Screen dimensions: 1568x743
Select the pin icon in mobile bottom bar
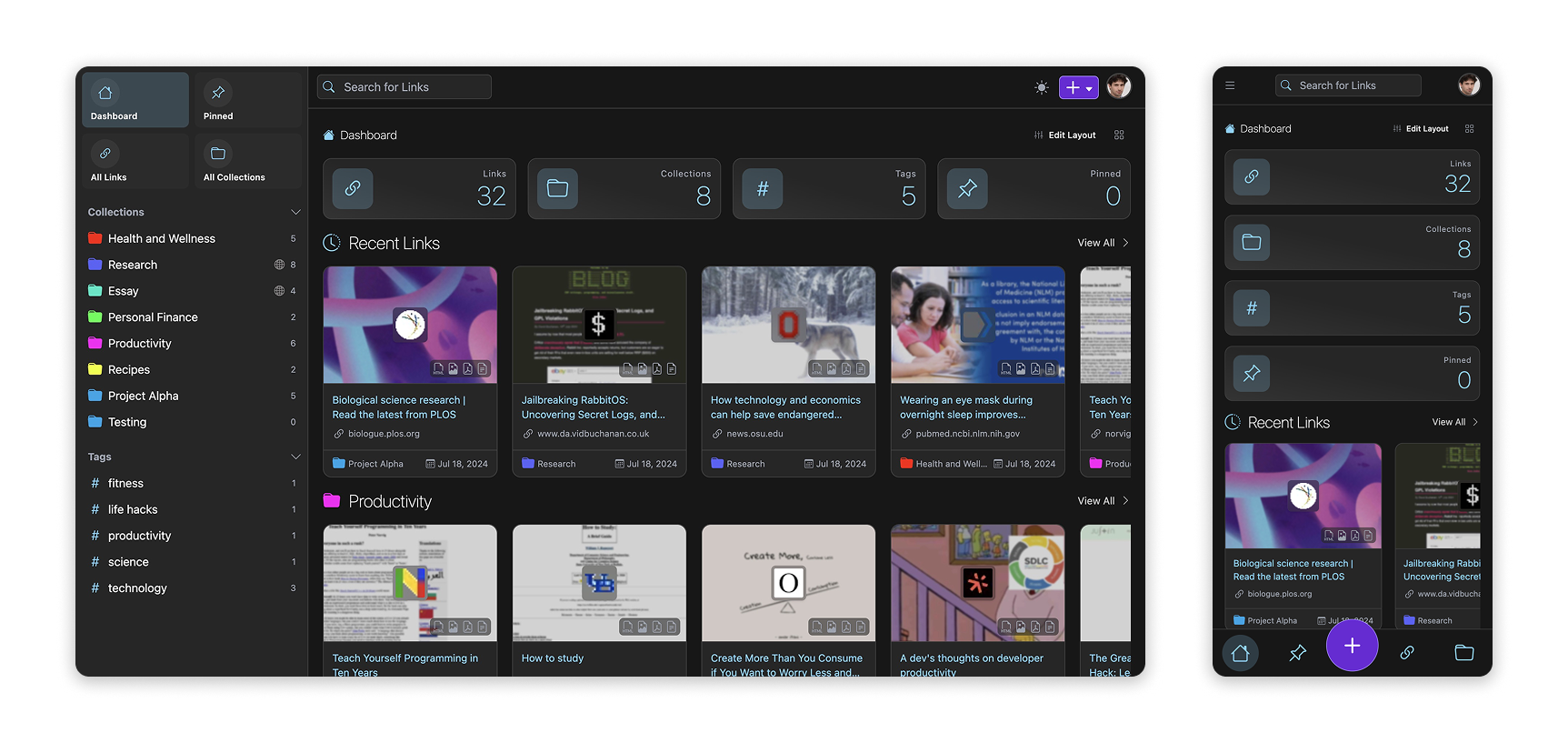(x=1297, y=653)
